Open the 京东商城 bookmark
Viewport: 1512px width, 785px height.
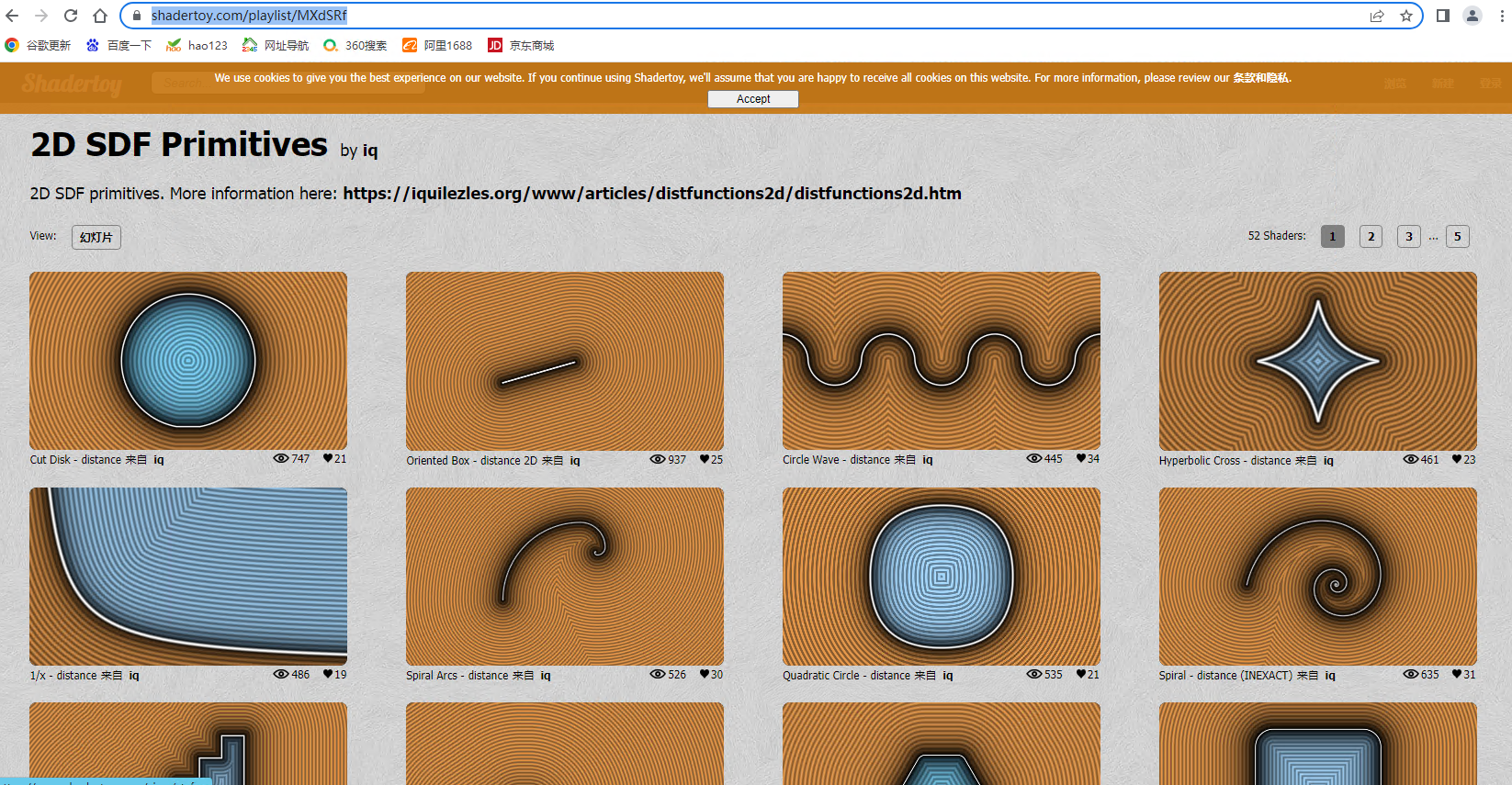521,45
